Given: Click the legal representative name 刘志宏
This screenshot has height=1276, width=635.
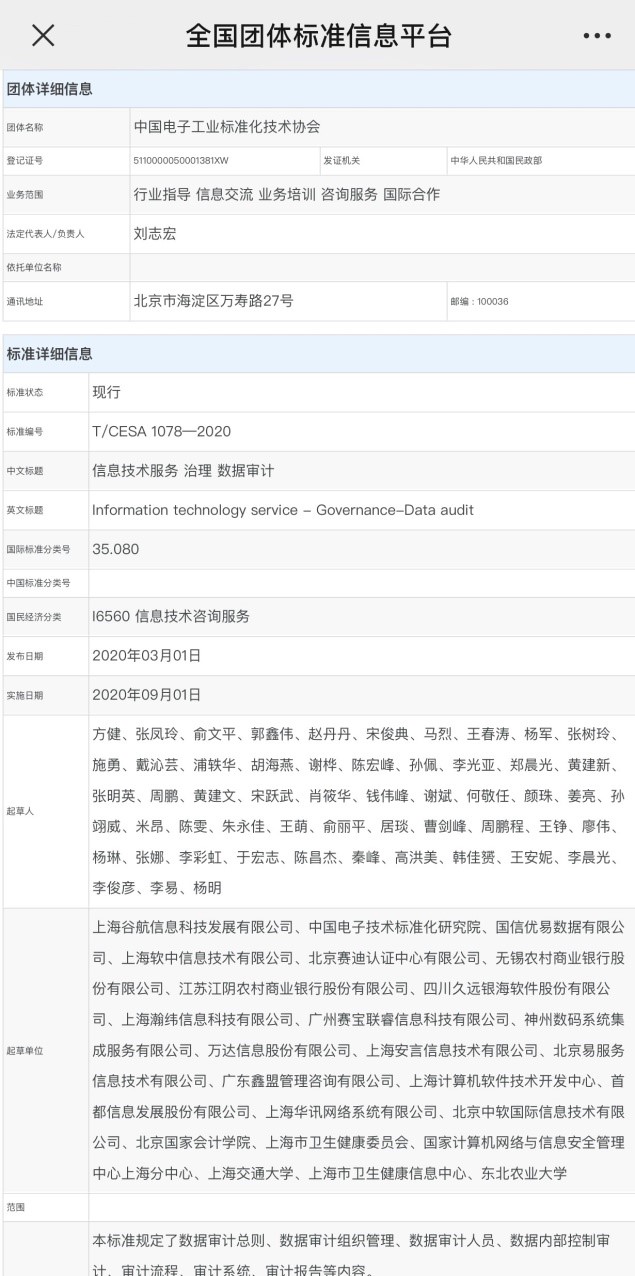Looking at the screenshot, I should pyautogui.click(x=155, y=233).
